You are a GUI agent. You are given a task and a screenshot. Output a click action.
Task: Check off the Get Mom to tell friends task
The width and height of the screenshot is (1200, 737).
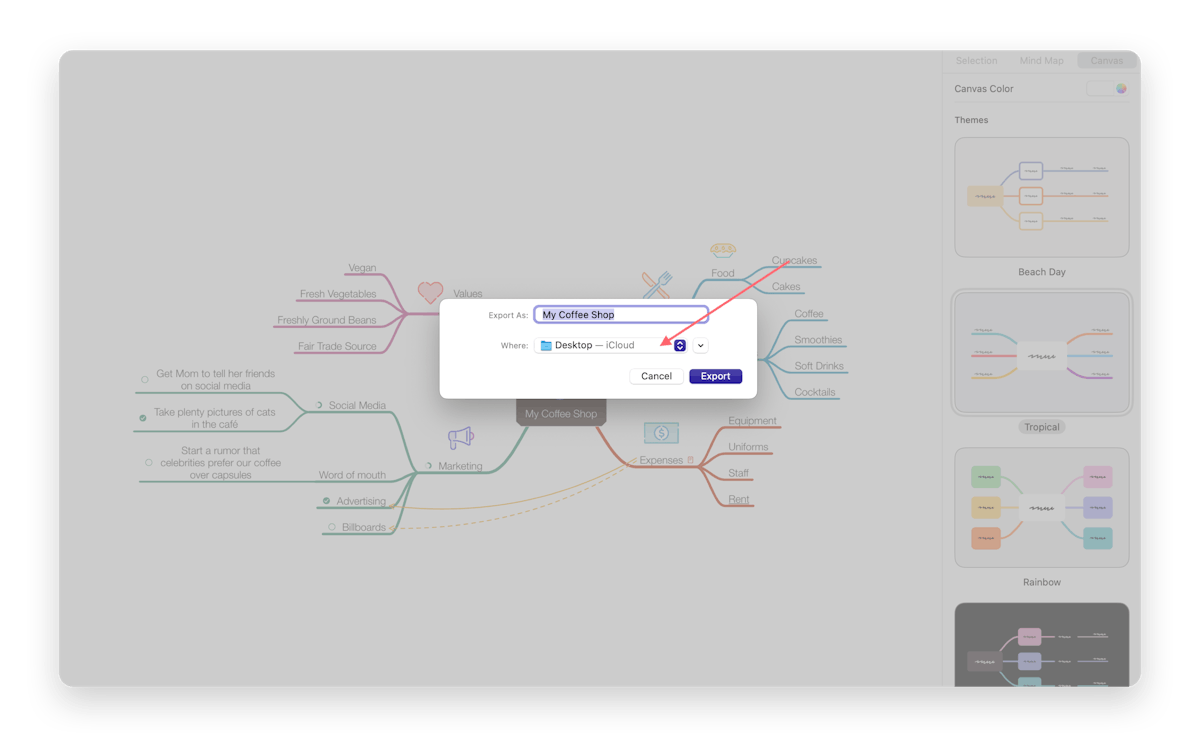[x=145, y=380]
